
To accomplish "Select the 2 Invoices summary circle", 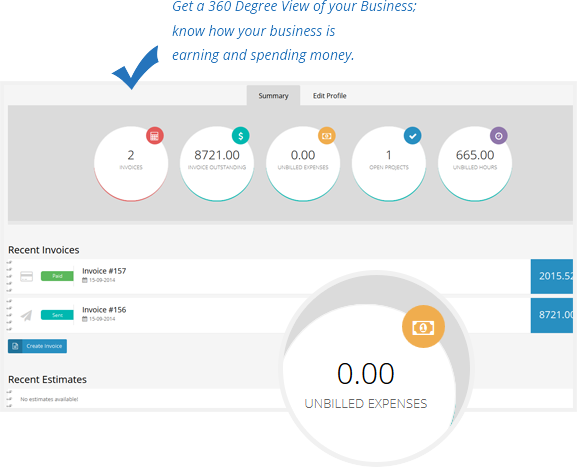I will 131,164.
